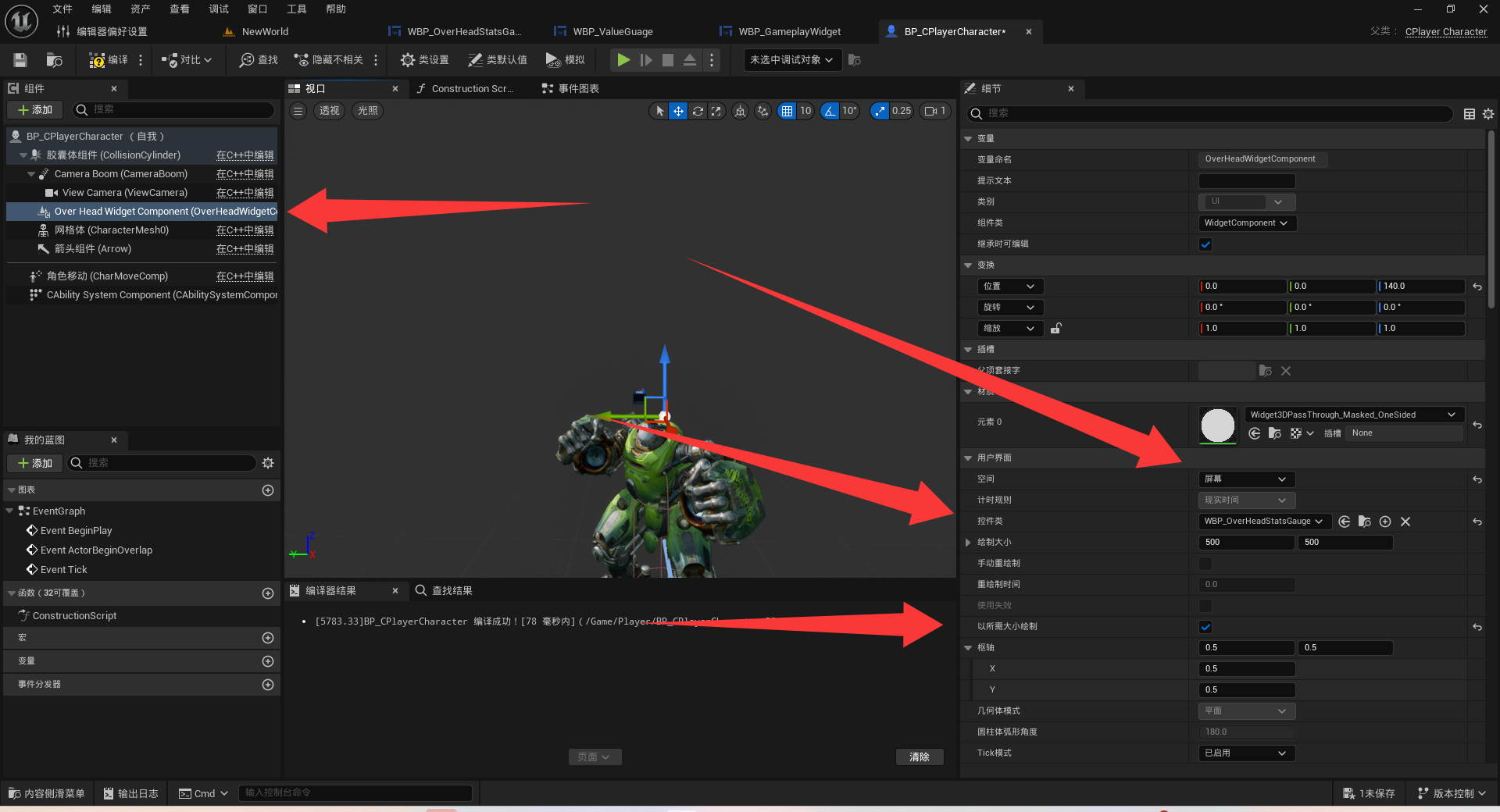
Task: Compile the blueprint
Action: tap(109, 60)
